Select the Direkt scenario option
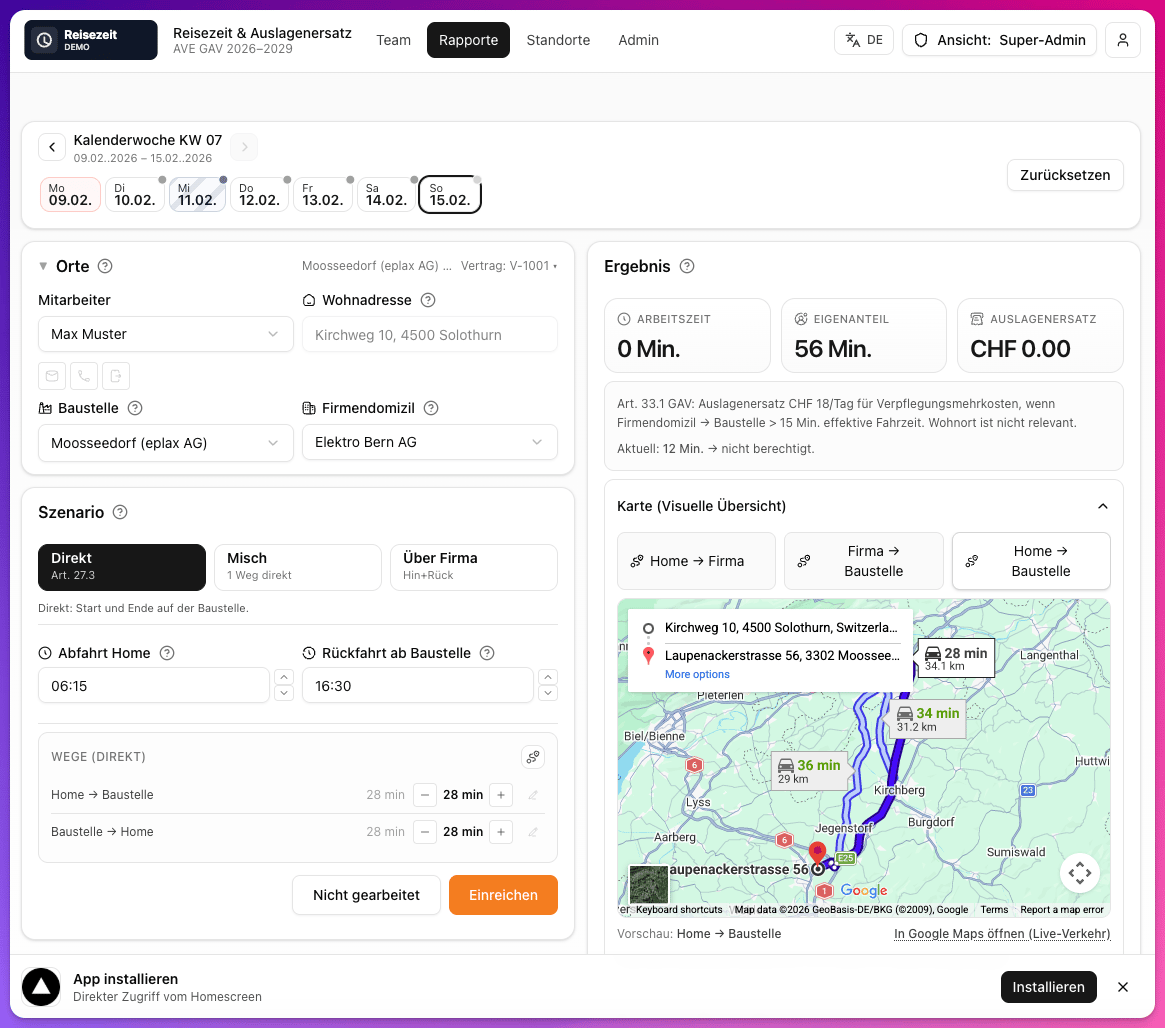 pos(122,567)
